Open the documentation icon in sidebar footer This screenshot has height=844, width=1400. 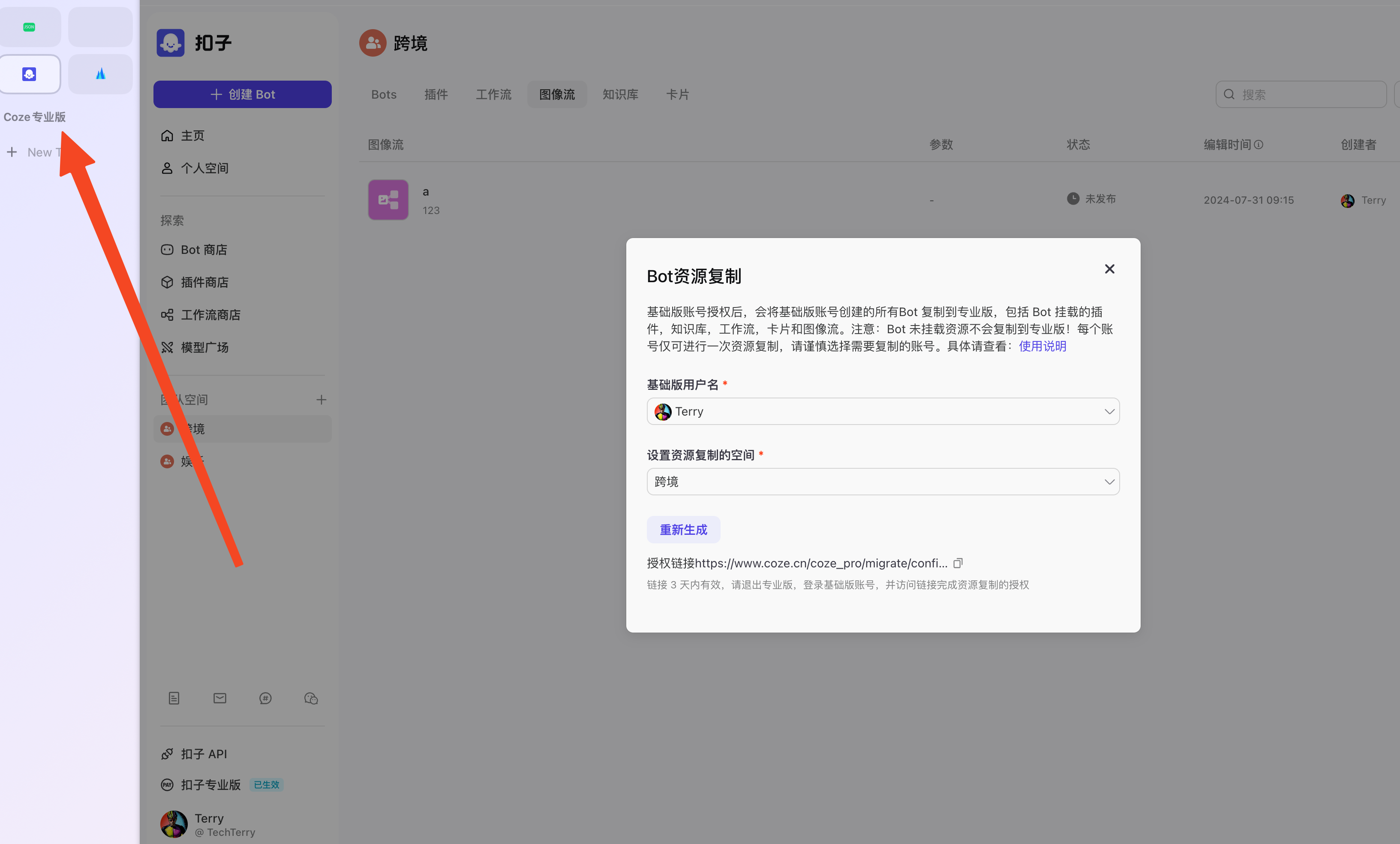coord(174,698)
